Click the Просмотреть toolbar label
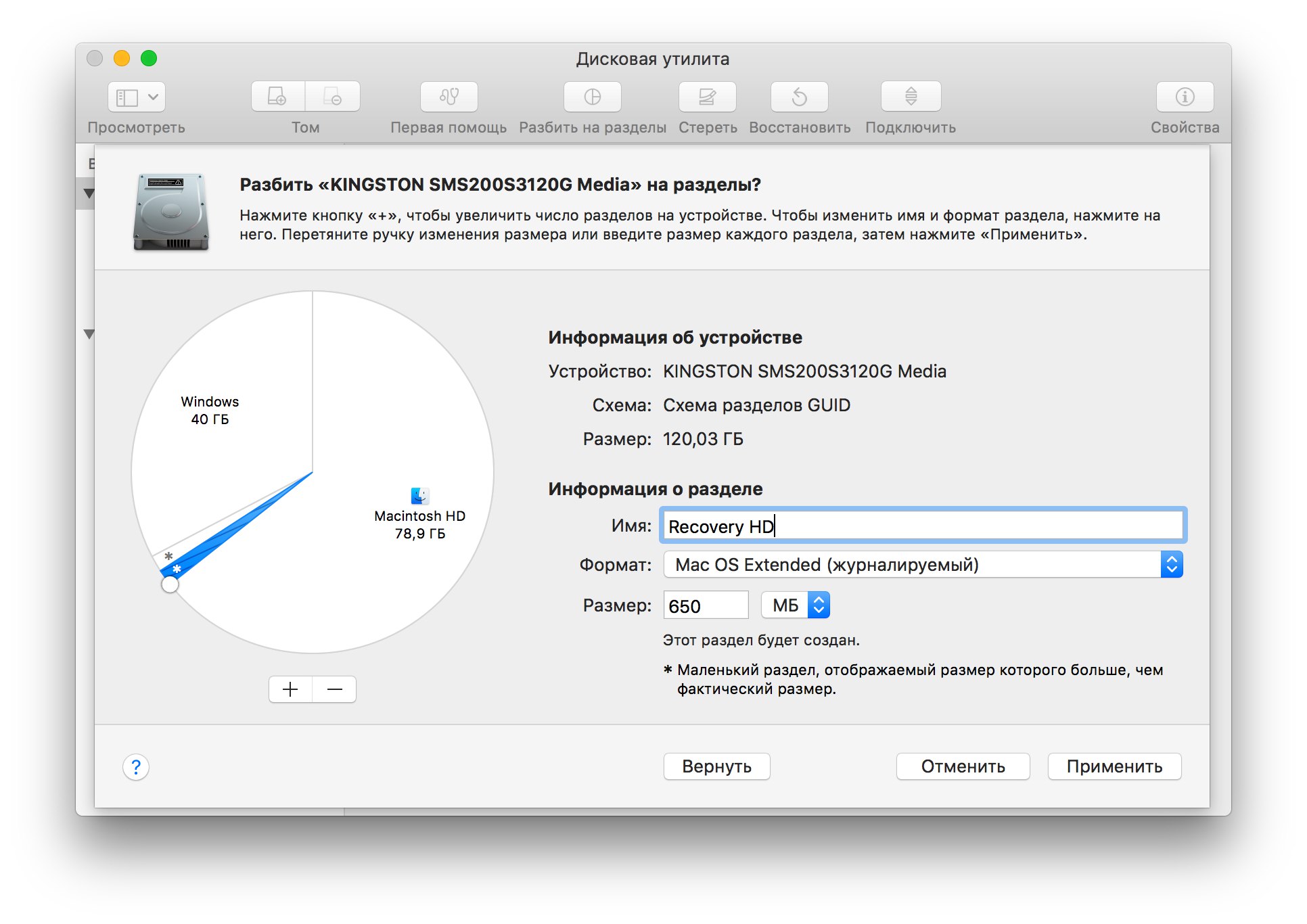 click(x=136, y=127)
